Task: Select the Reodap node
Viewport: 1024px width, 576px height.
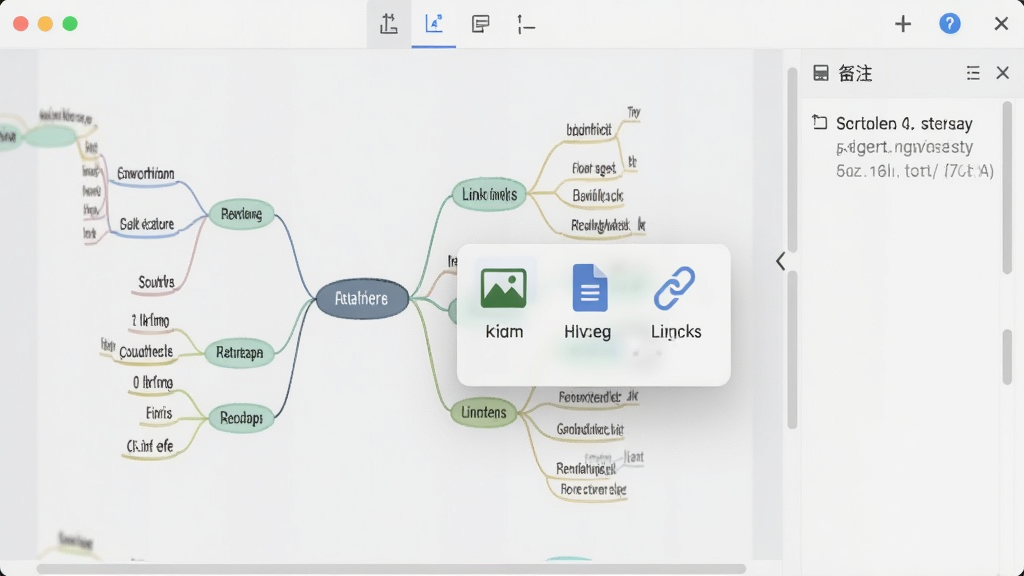Action: (x=241, y=417)
